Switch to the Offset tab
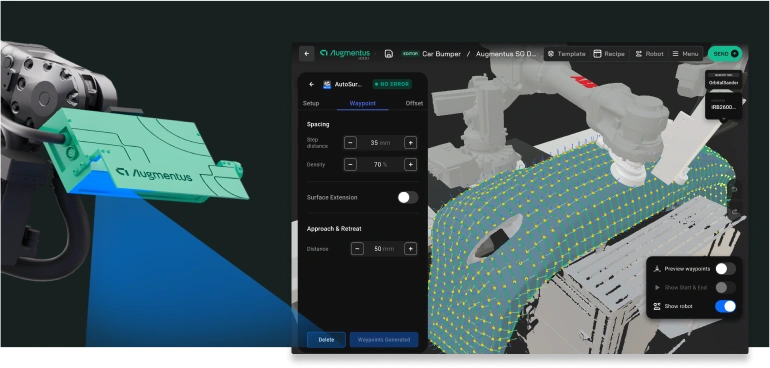The width and height of the screenshot is (770, 368). [414, 103]
